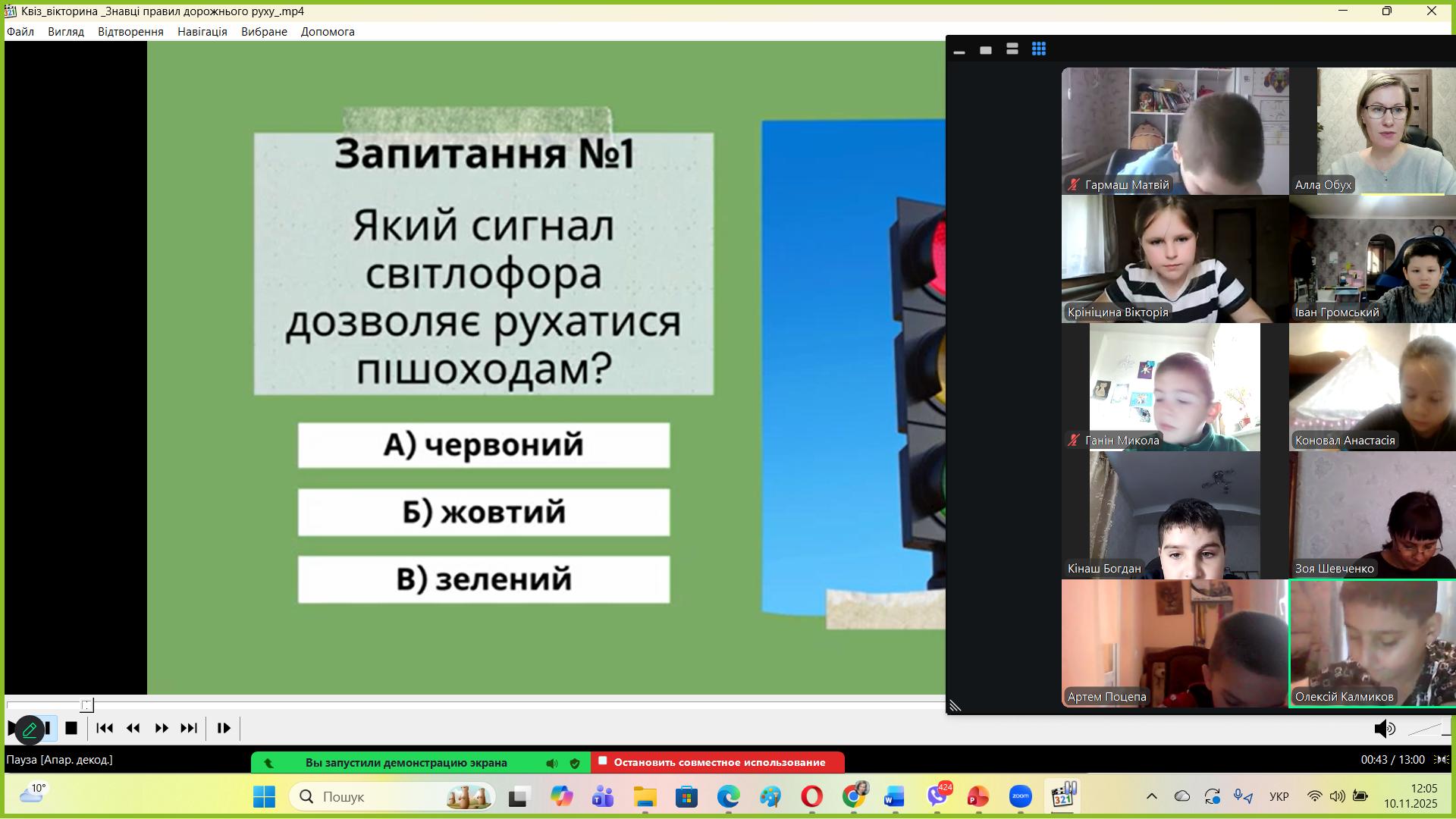Collapse the Zoom video panel thumbnail bar

(959, 51)
